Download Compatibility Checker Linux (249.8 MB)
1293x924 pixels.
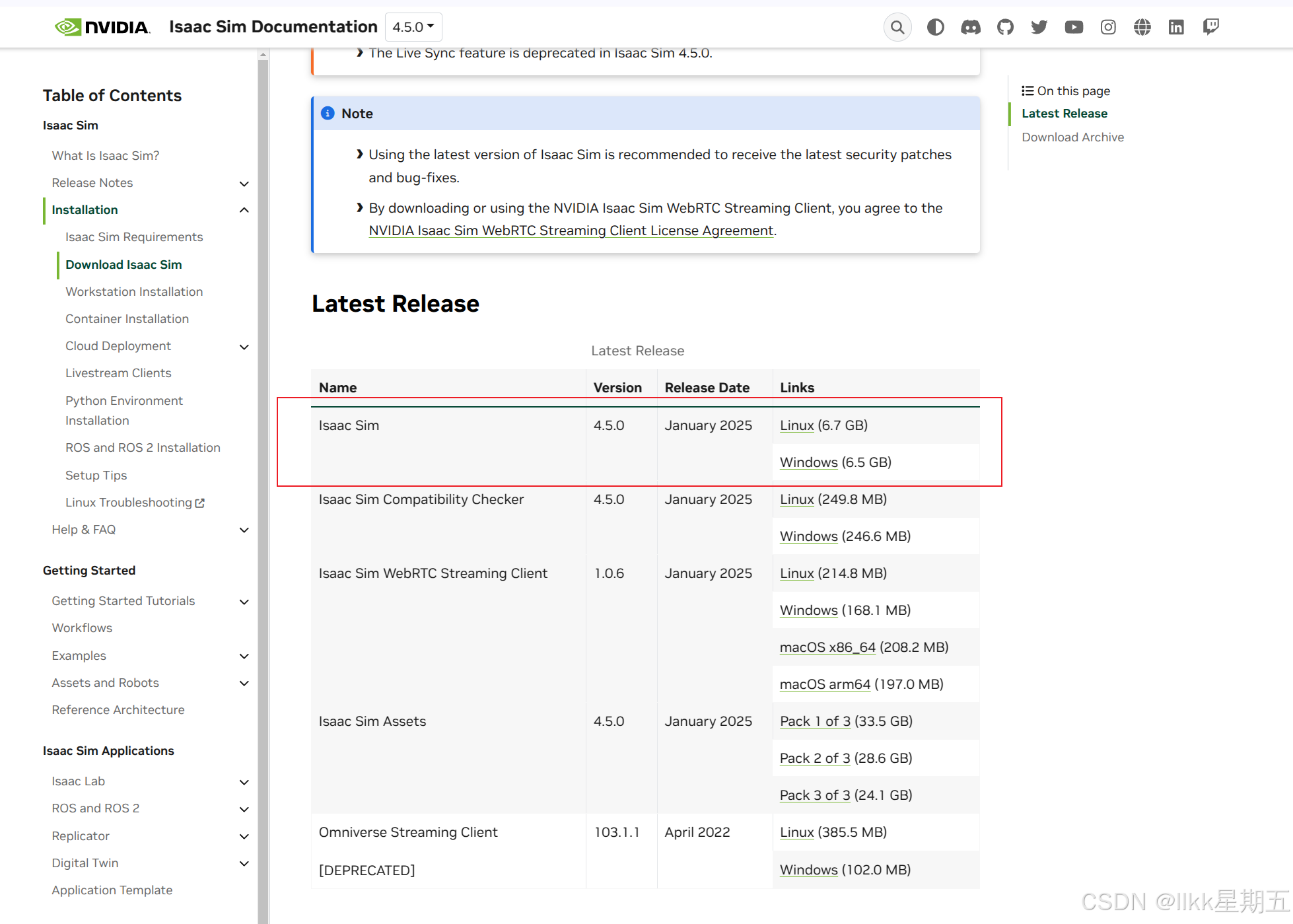point(796,499)
